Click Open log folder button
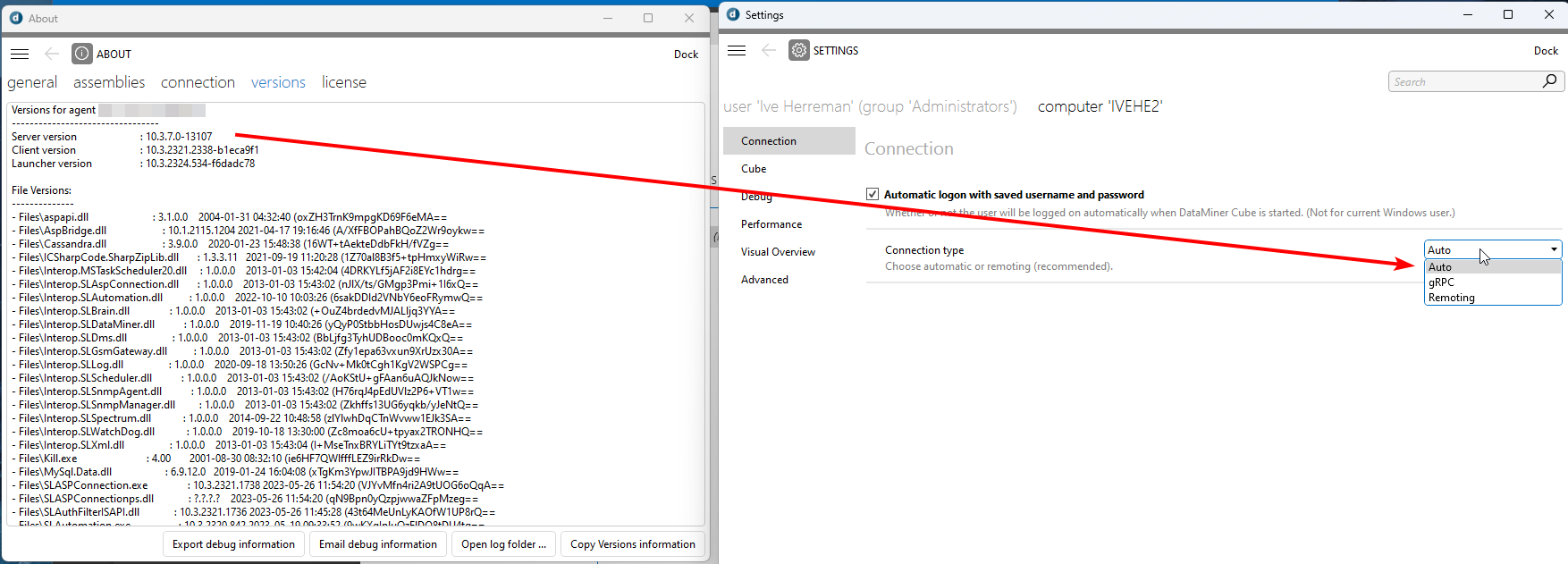 click(x=503, y=544)
